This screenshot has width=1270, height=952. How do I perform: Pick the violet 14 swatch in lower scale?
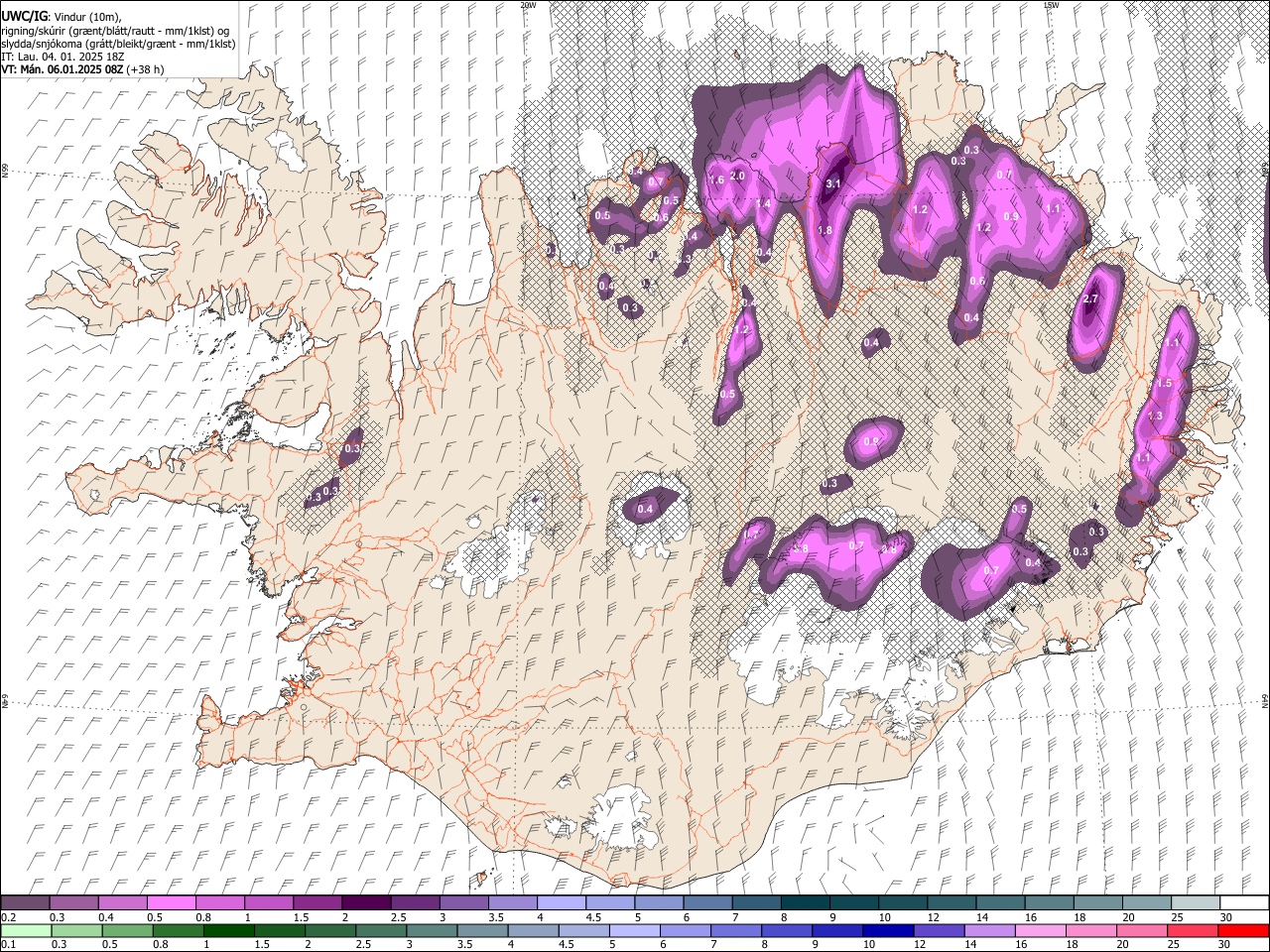pyautogui.click(x=989, y=930)
